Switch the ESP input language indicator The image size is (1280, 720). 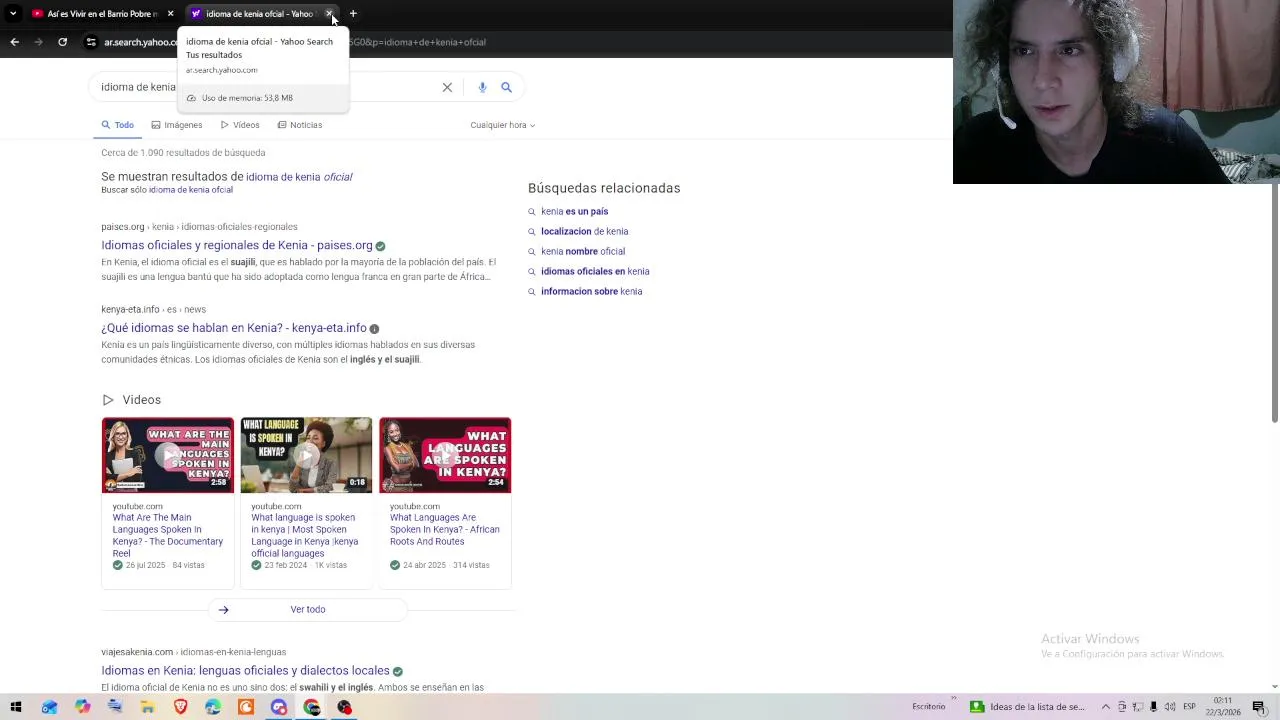pos(1189,707)
